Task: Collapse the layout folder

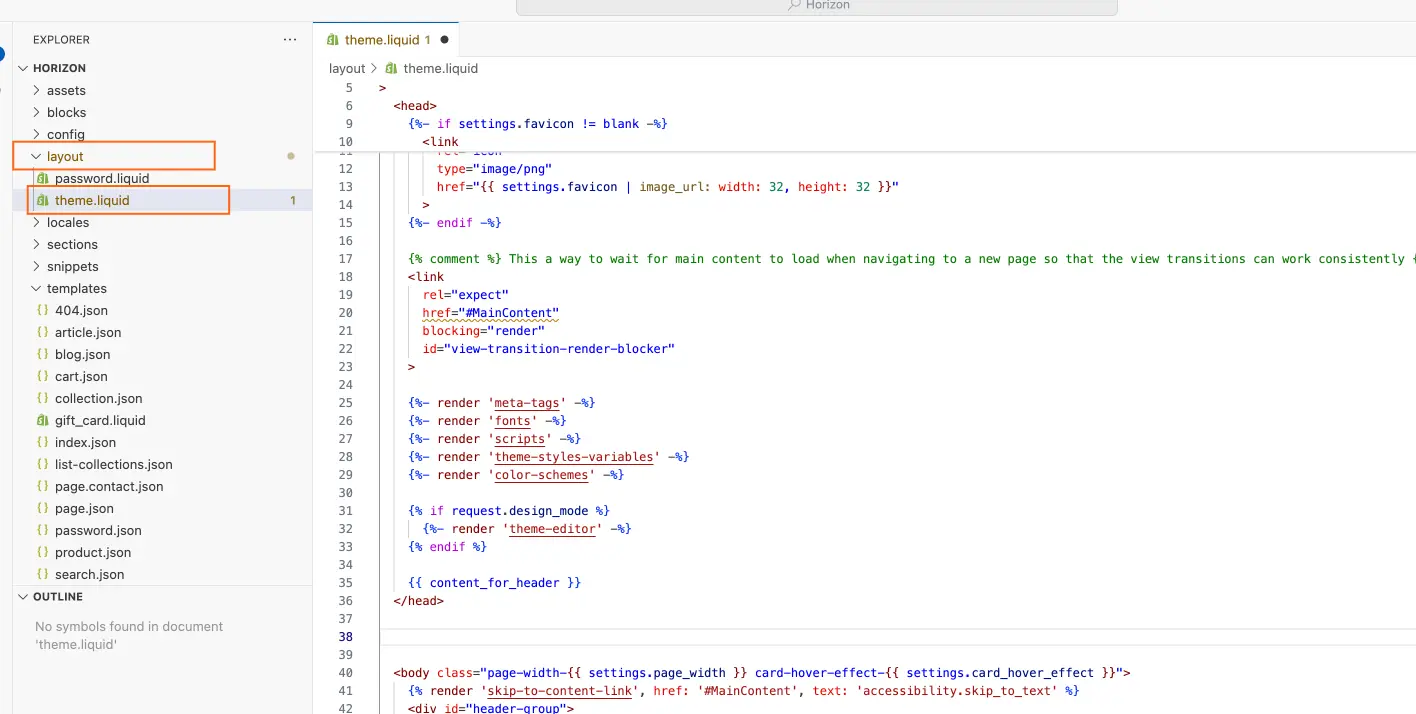Action: pos(65,156)
